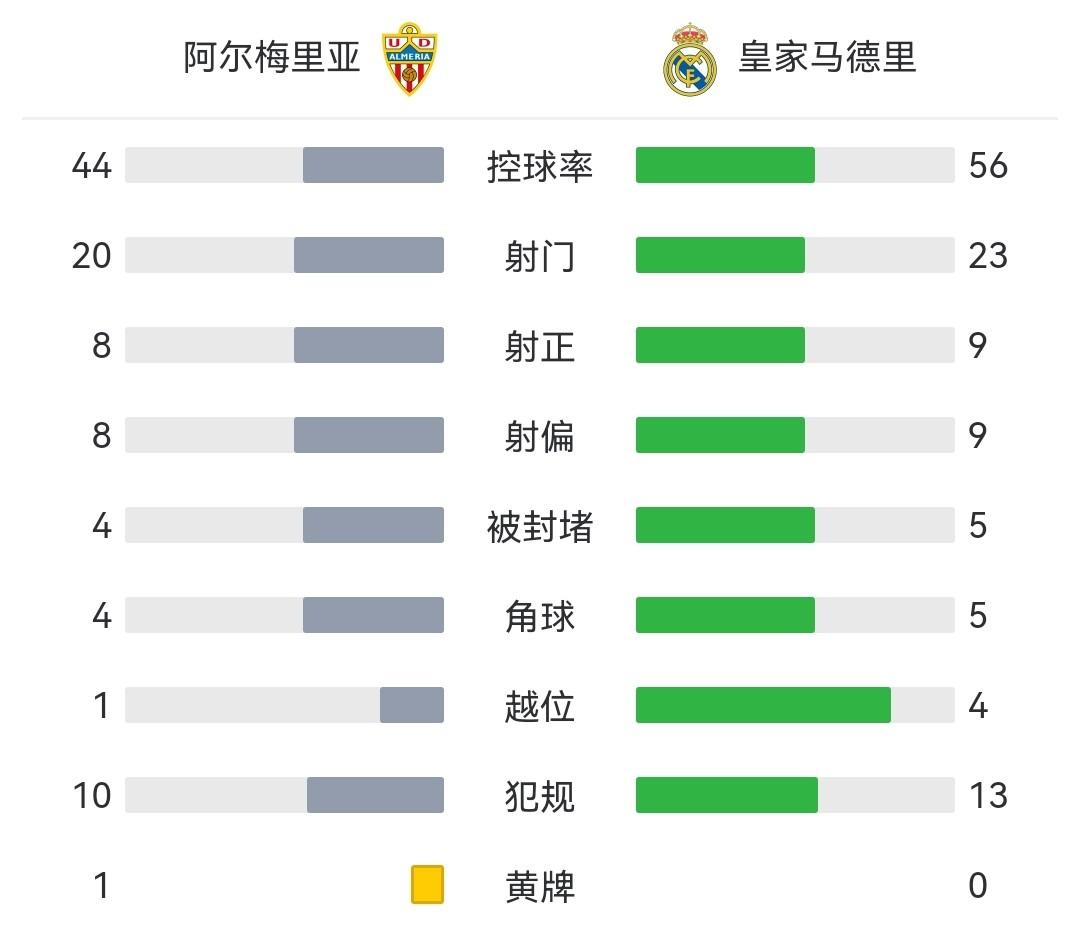Click Almería's possession value 44
Image resolution: width=1080 pixels, height=927 pixels.
click(x=92, y=166)
